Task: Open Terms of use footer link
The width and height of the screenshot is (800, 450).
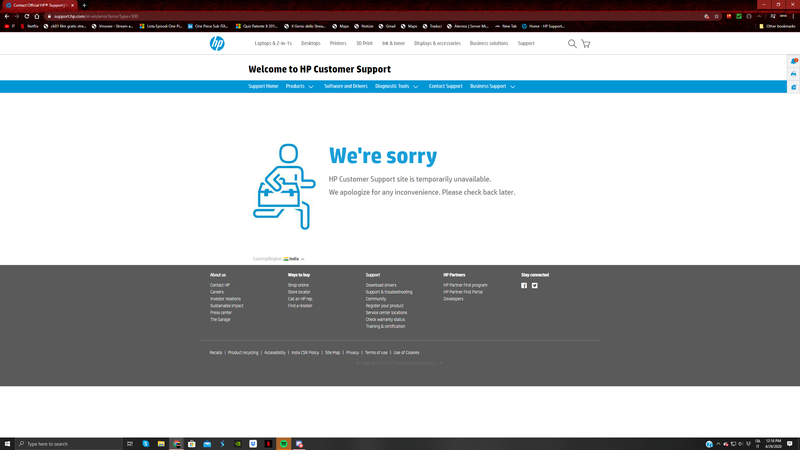Action: click(376, 353)
